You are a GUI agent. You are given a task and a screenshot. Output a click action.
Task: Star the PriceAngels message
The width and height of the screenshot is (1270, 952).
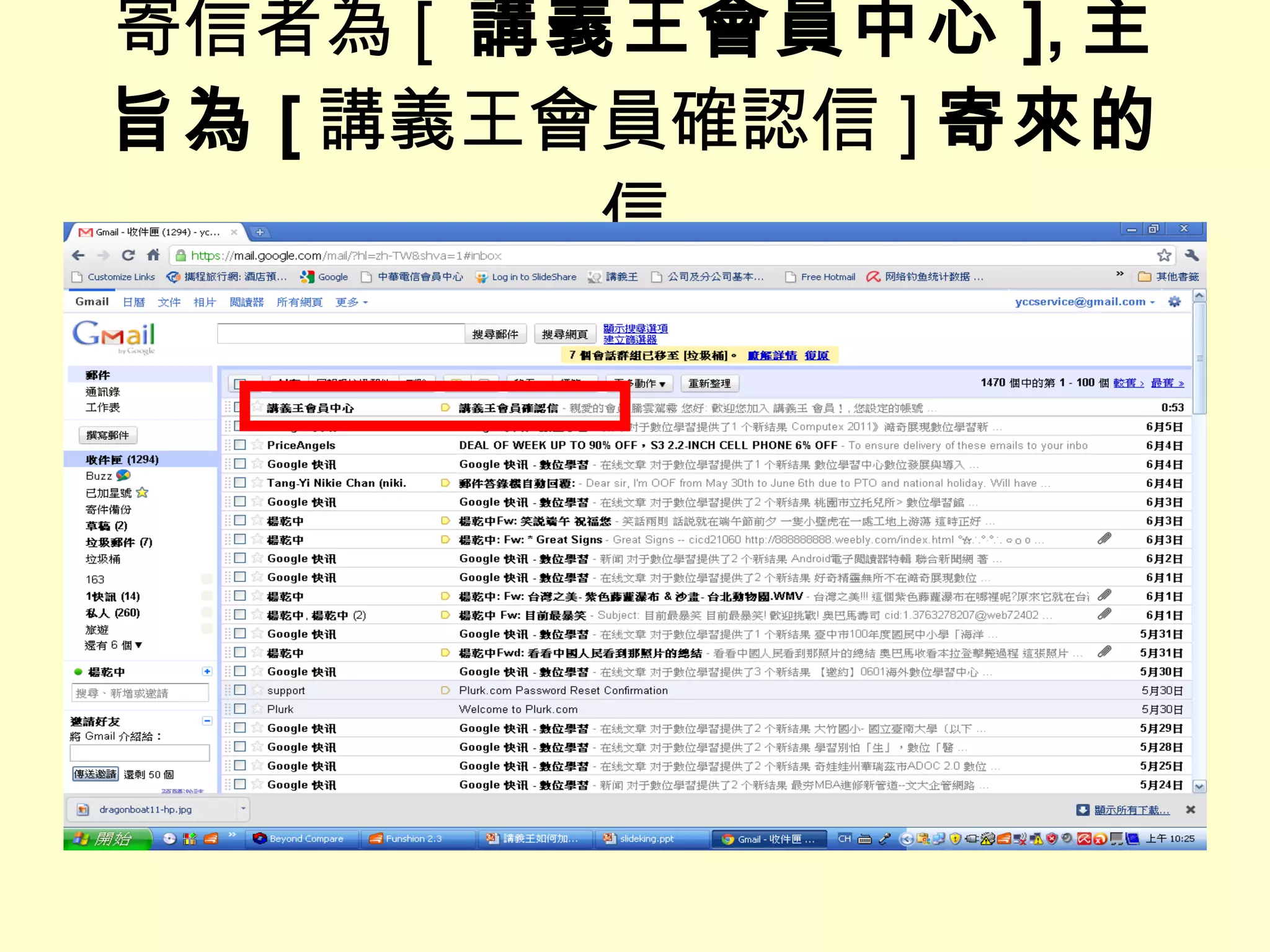257,444
